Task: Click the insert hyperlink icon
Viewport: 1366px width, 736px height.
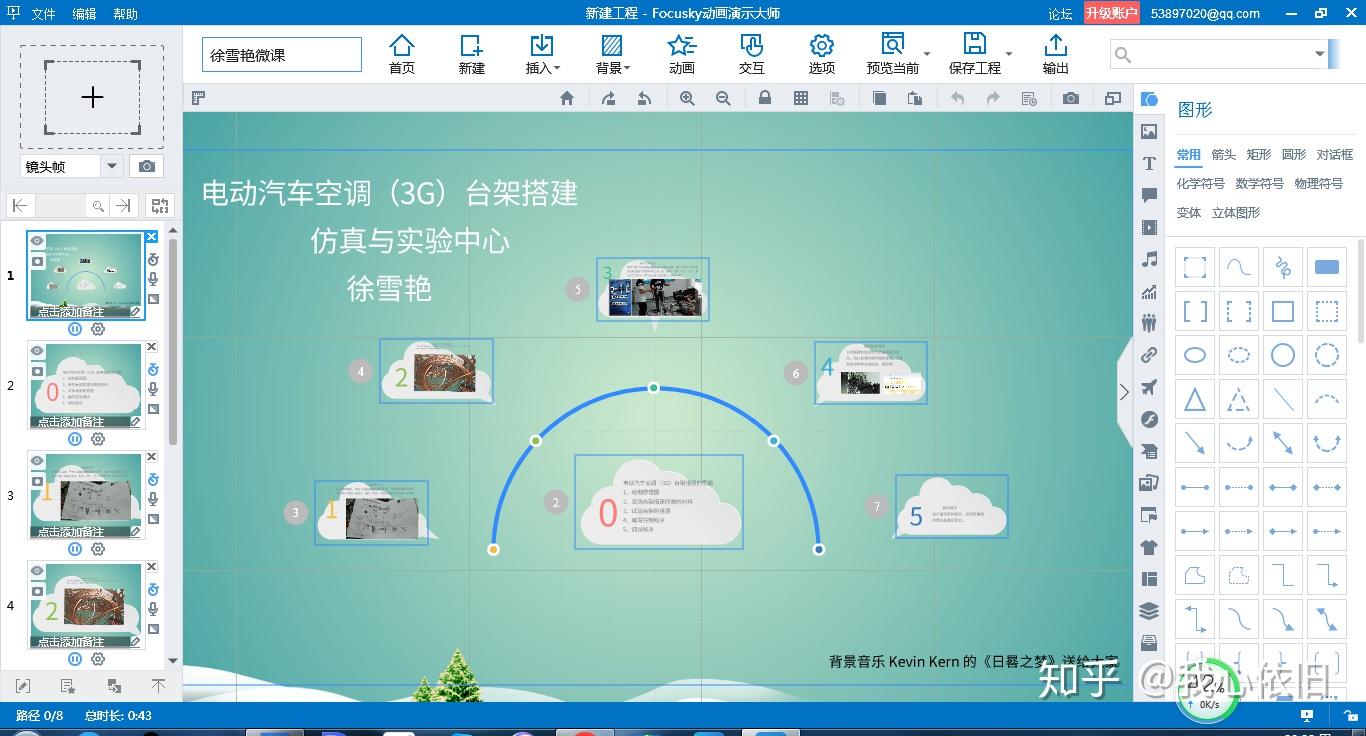Action: [x=1149, y=355]
